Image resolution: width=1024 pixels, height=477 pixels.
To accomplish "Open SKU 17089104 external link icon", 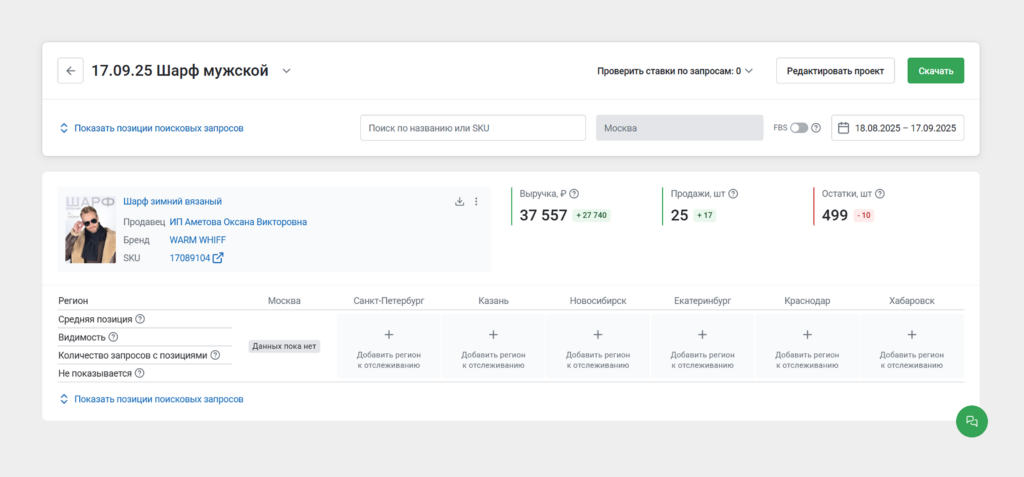I will pos(218,258).
